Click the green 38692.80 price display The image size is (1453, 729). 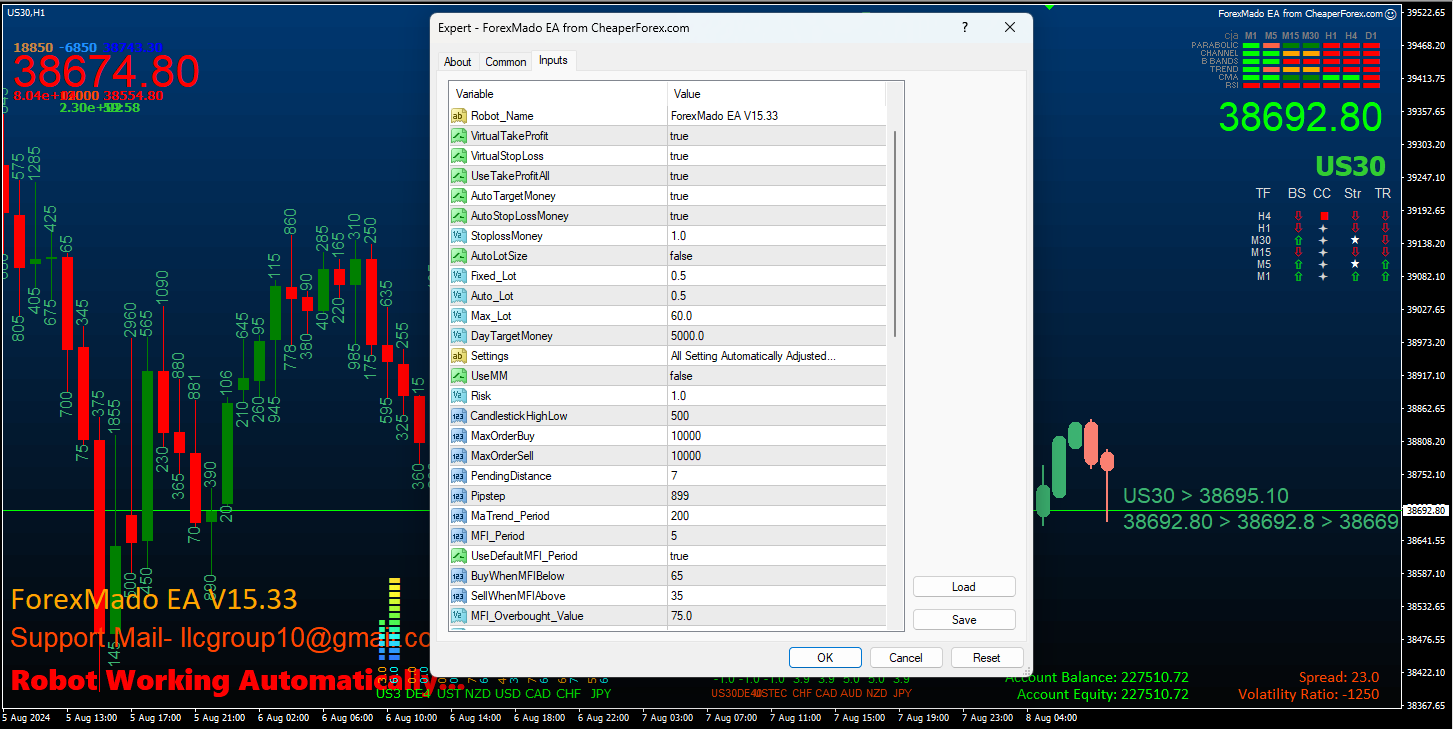pyautogui.click(x=1300, y=118)
